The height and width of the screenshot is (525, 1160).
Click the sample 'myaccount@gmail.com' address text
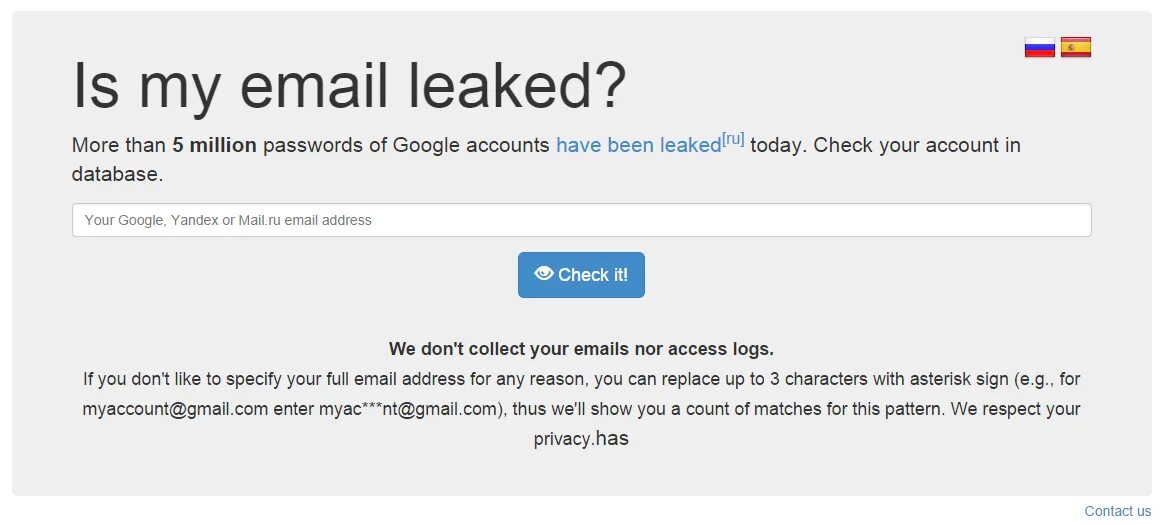[175, 409]
